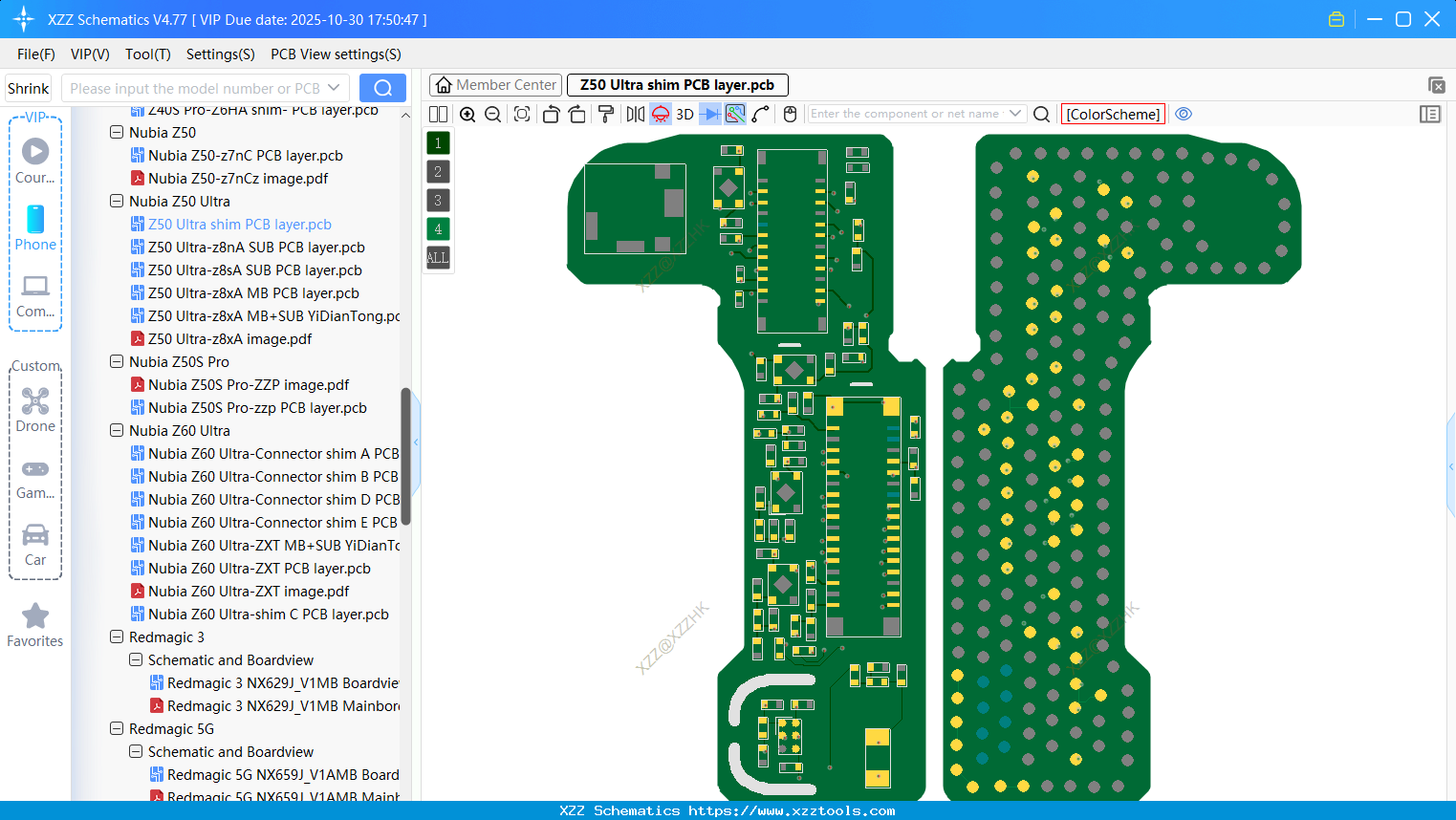Switch to the Z50 Ultra shim PCB layer.pcb tab
Screen dimensions: 1456x820
(677, 85)
